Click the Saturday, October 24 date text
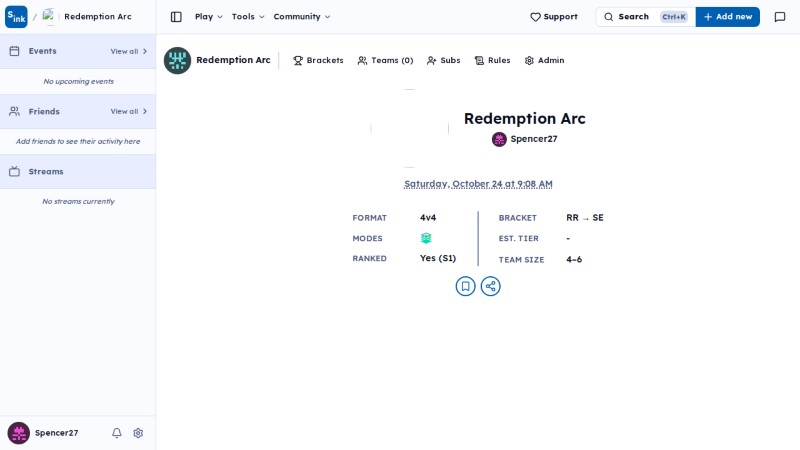 (x=478, y=184)
